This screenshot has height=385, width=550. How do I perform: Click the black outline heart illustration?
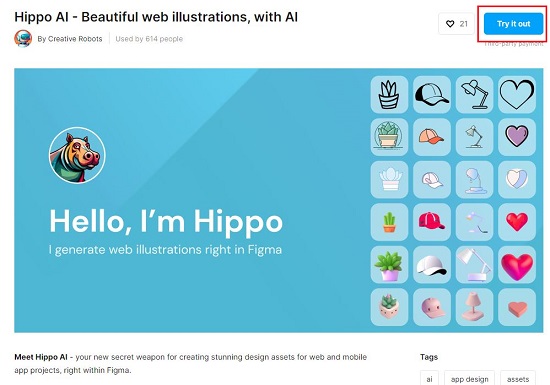tap(517, 94)
